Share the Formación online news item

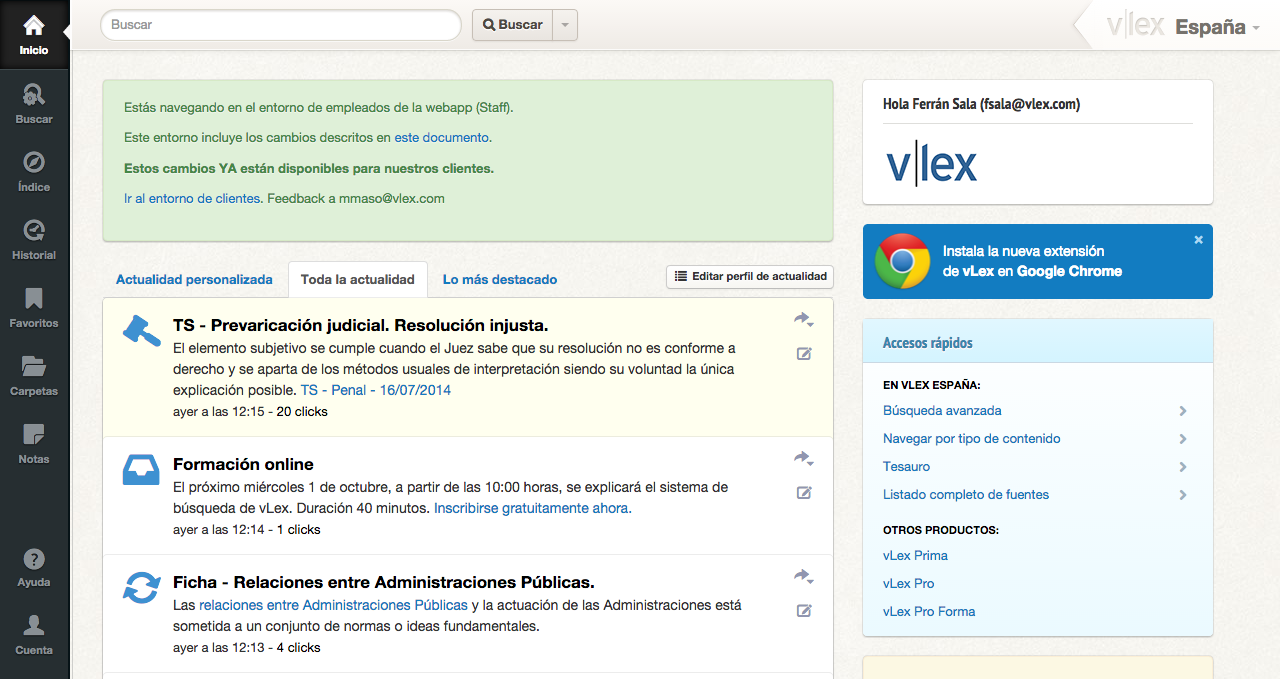pos(801,458)
